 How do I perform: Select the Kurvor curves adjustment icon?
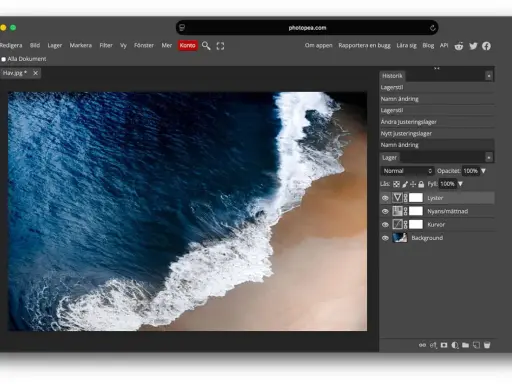click(397, 224)
